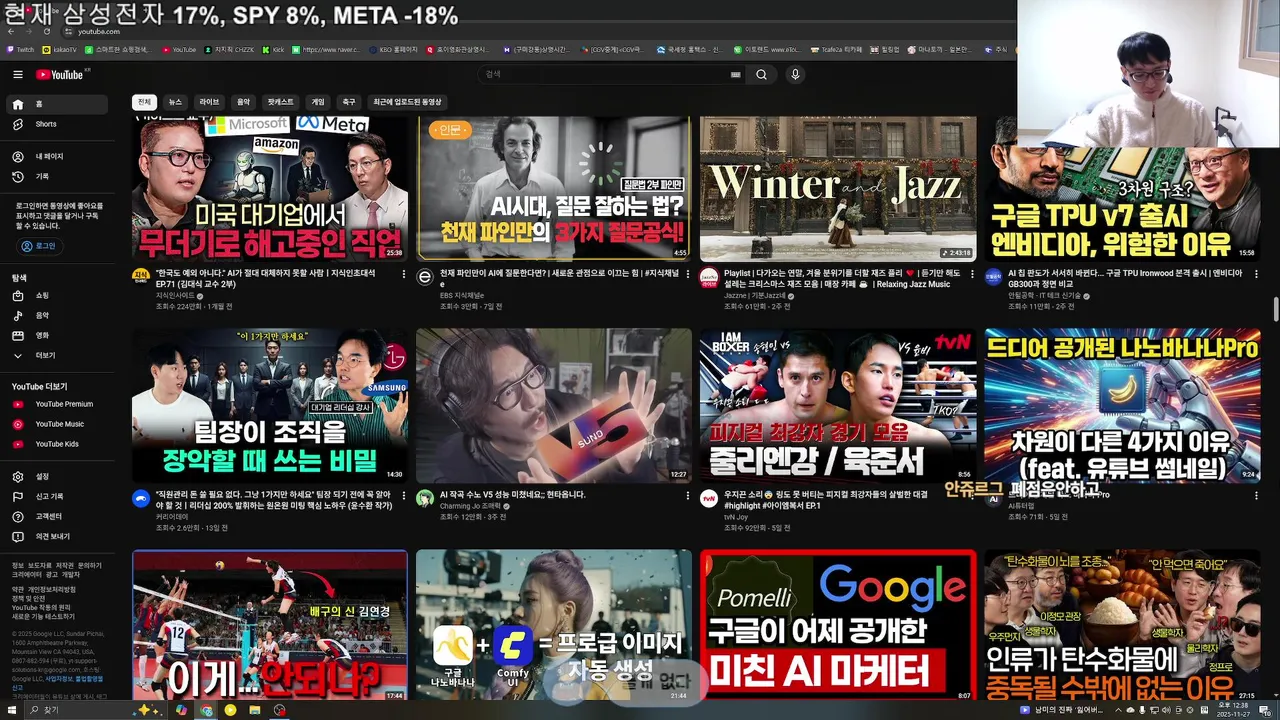Select the 음악 filter chip

click(243, 102)
